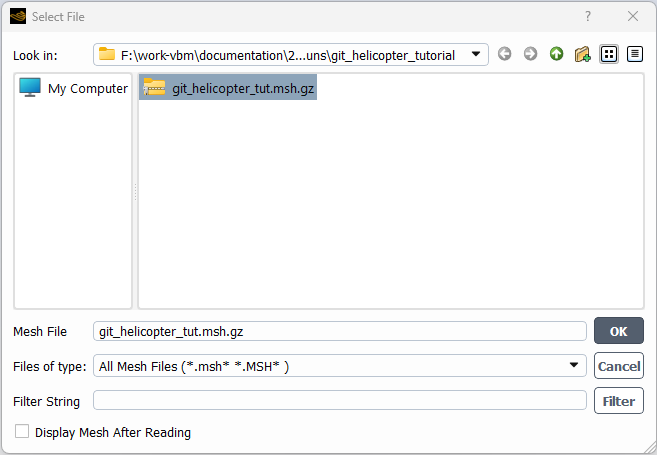
Task: Navigate up to parent directory
Action: pyautogui.click(x=556, y=54)
